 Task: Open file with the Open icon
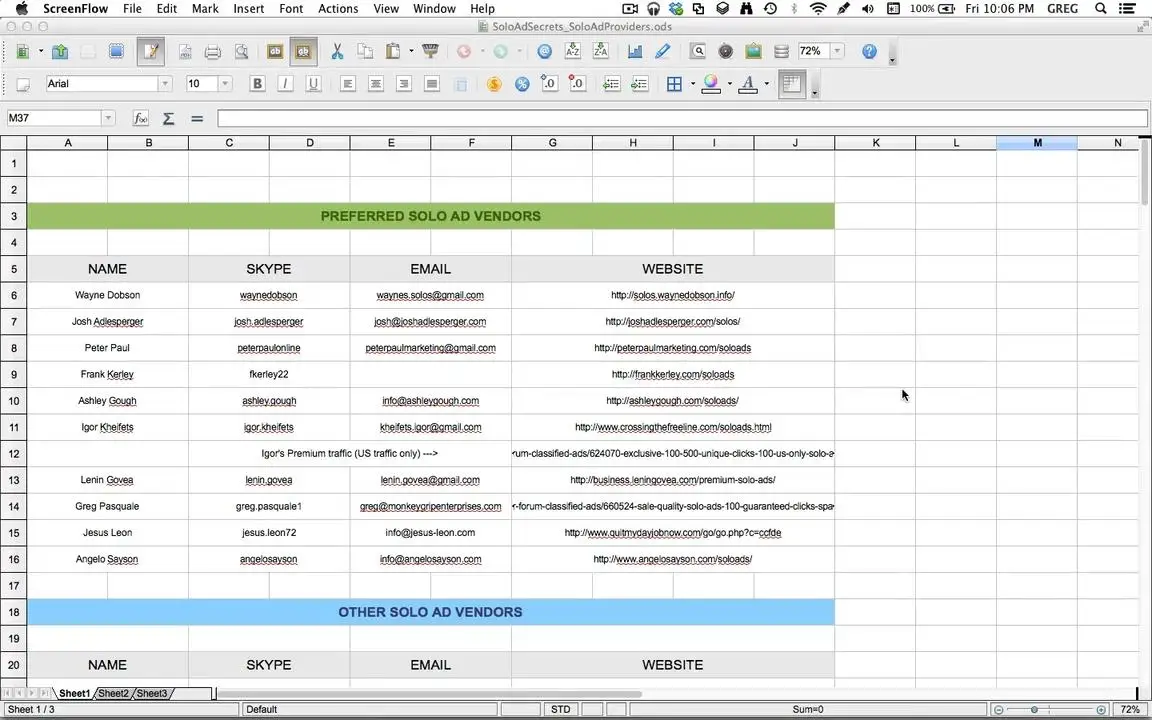pyautogui.click(x=60, y=51)
